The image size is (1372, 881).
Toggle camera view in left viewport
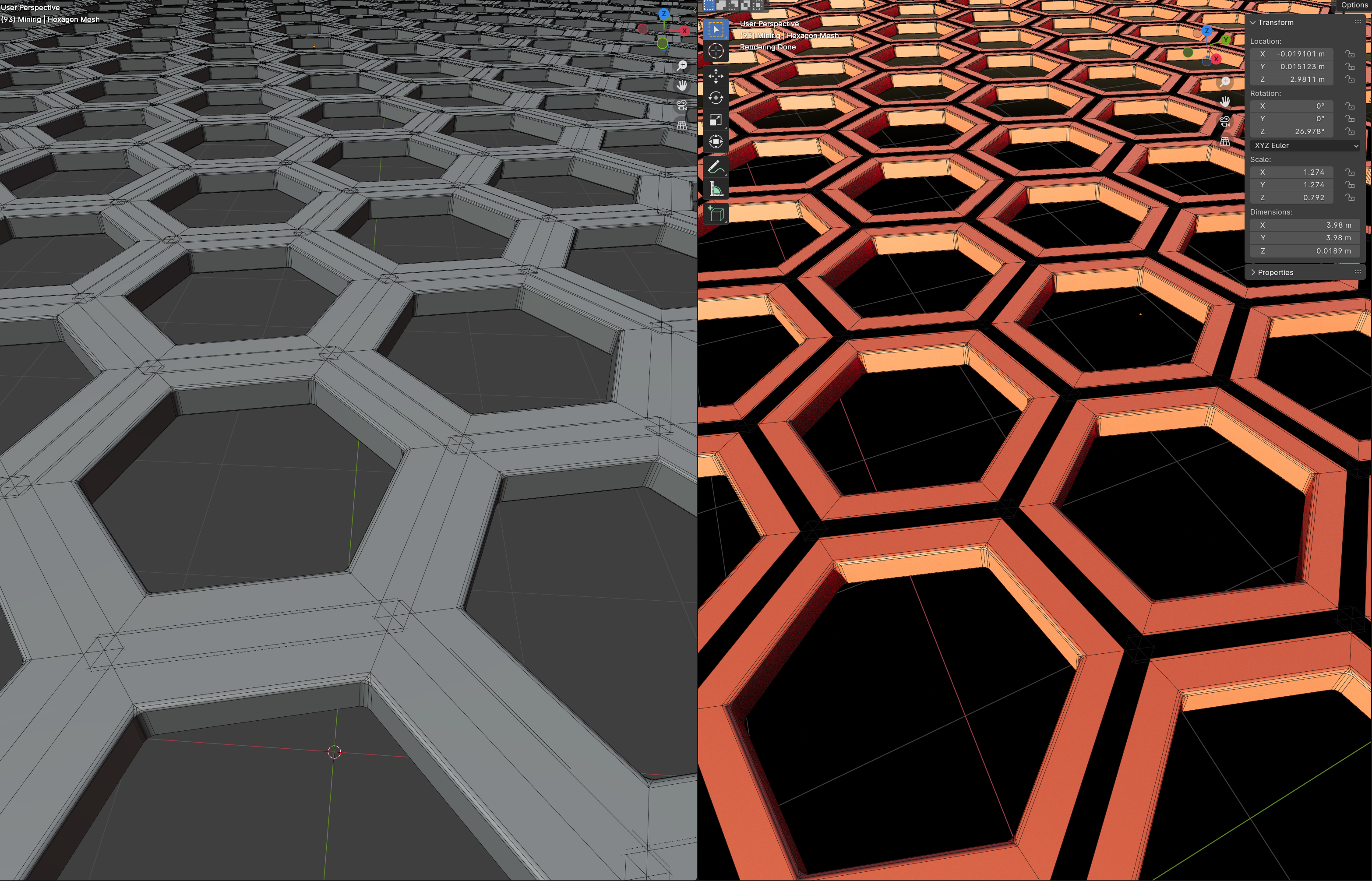(x=681, y=105)
